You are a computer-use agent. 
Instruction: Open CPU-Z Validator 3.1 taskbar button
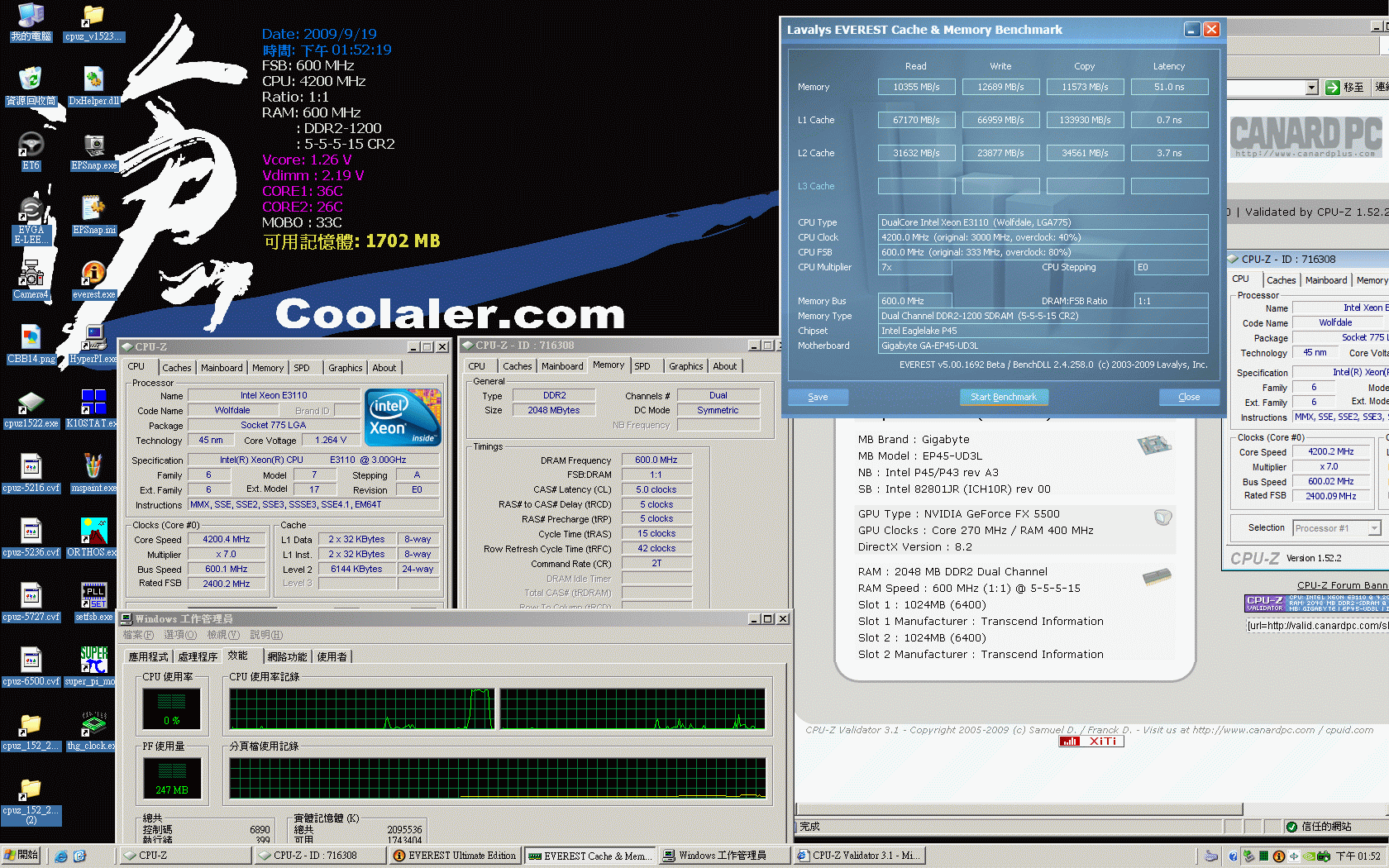(859, 856)
